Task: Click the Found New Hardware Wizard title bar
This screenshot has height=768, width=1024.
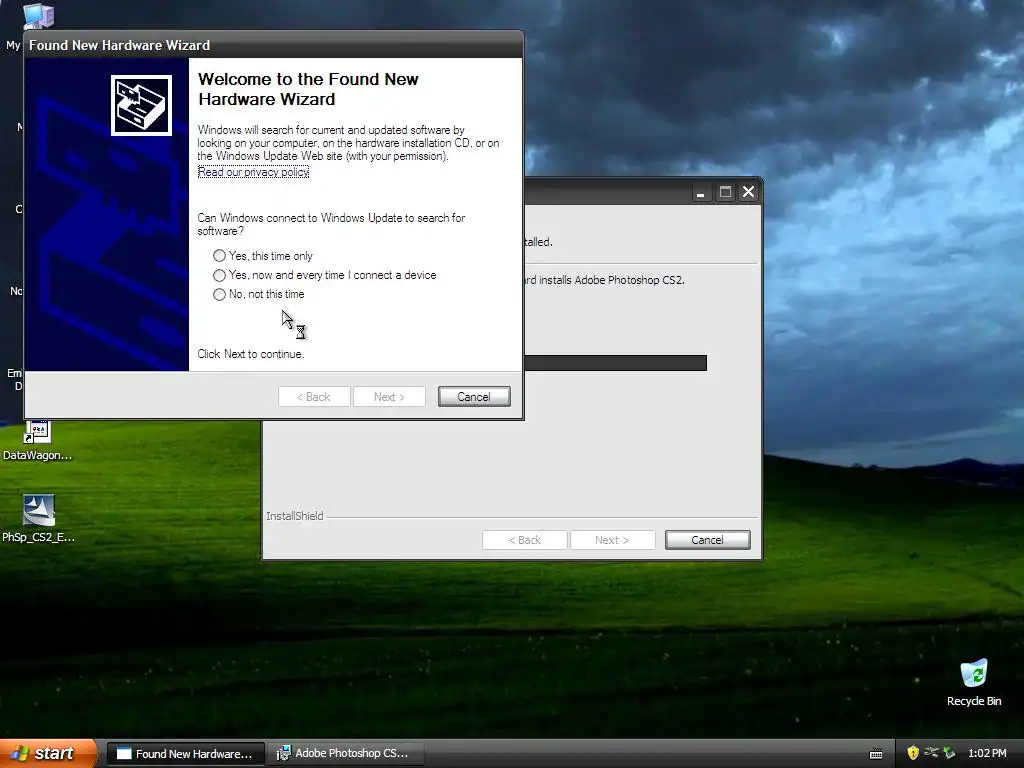Action: (x=274, y=45)
